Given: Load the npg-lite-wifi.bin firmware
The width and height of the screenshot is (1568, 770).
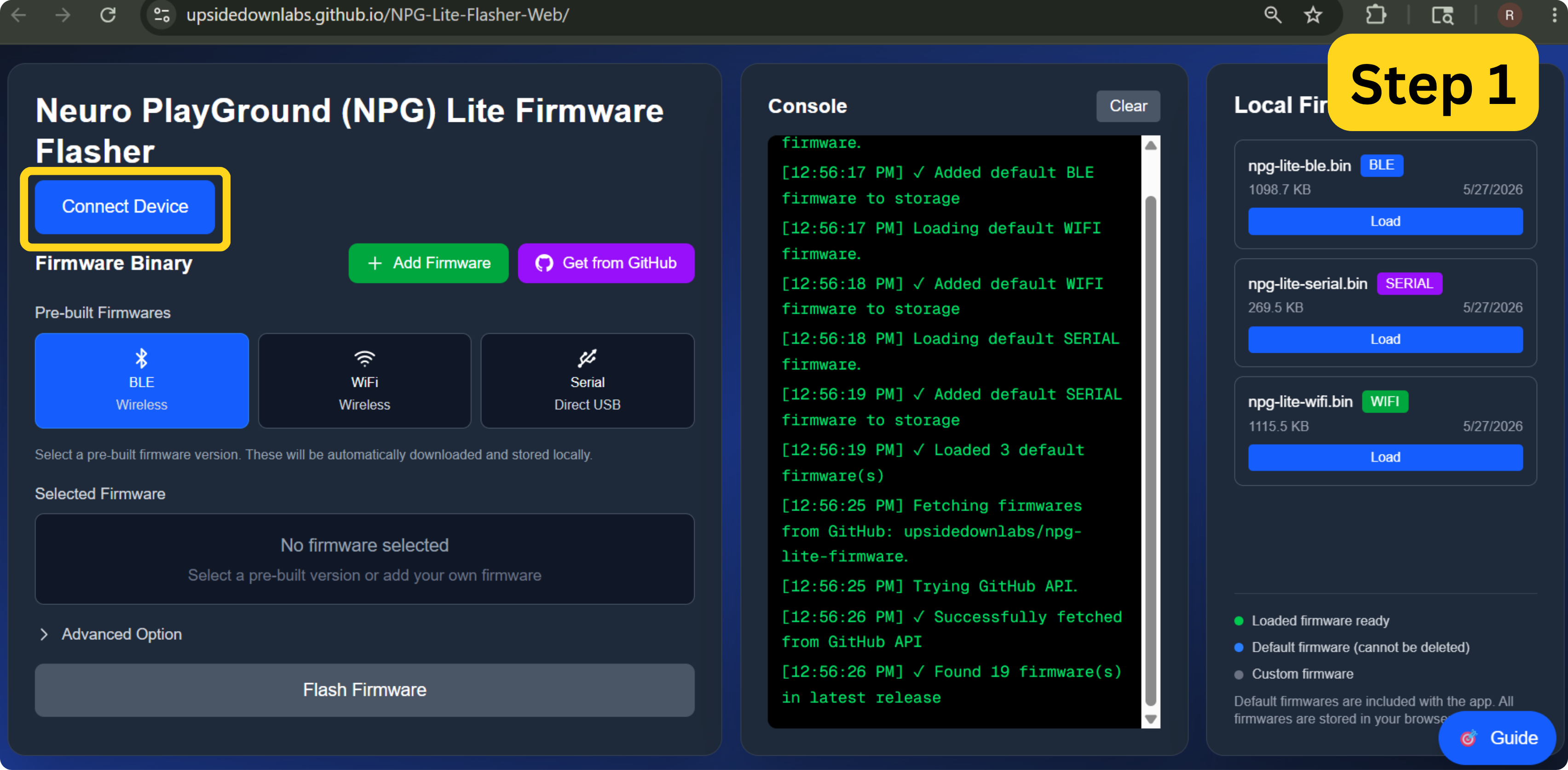Looking at the screenshot, I should [1385, 457].
